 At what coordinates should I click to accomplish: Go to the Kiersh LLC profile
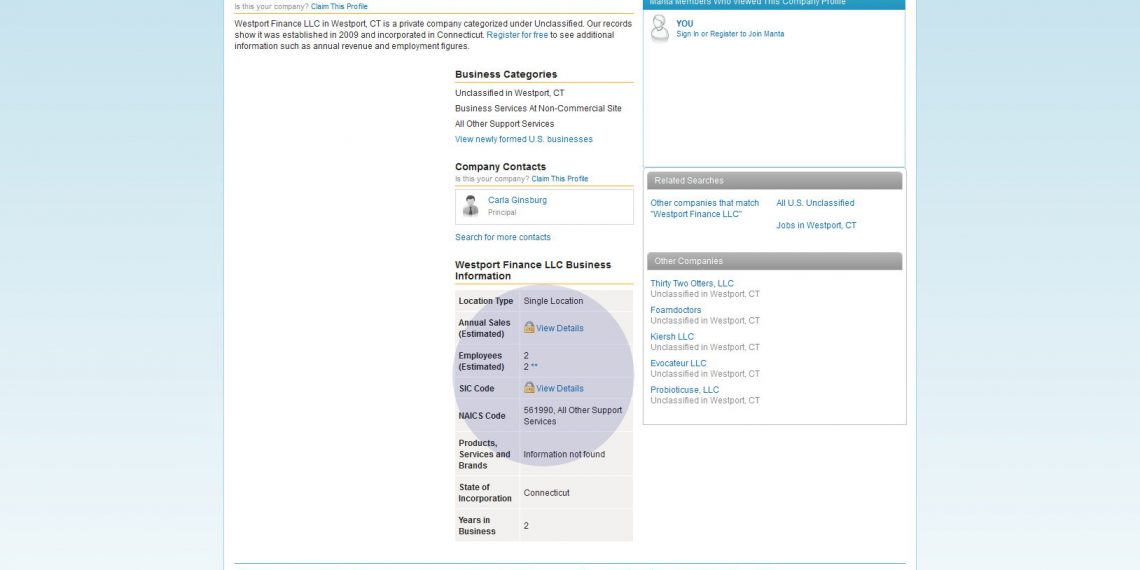671,337
